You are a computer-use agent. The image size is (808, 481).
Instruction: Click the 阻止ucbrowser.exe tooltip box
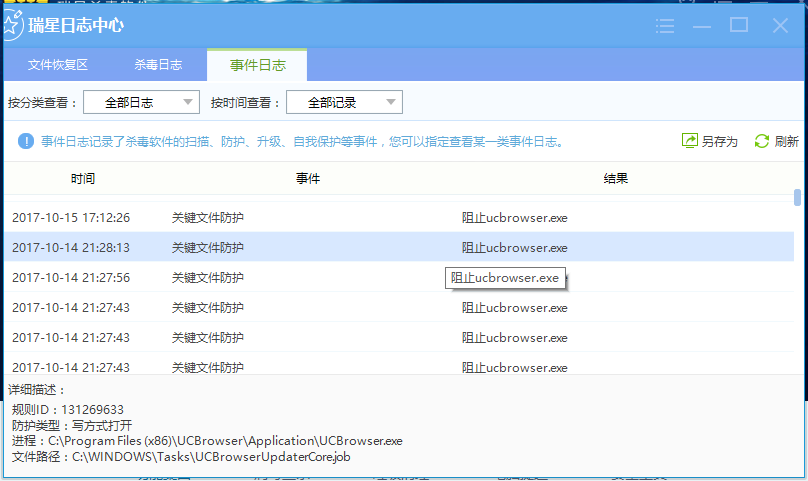click(505, 278)
